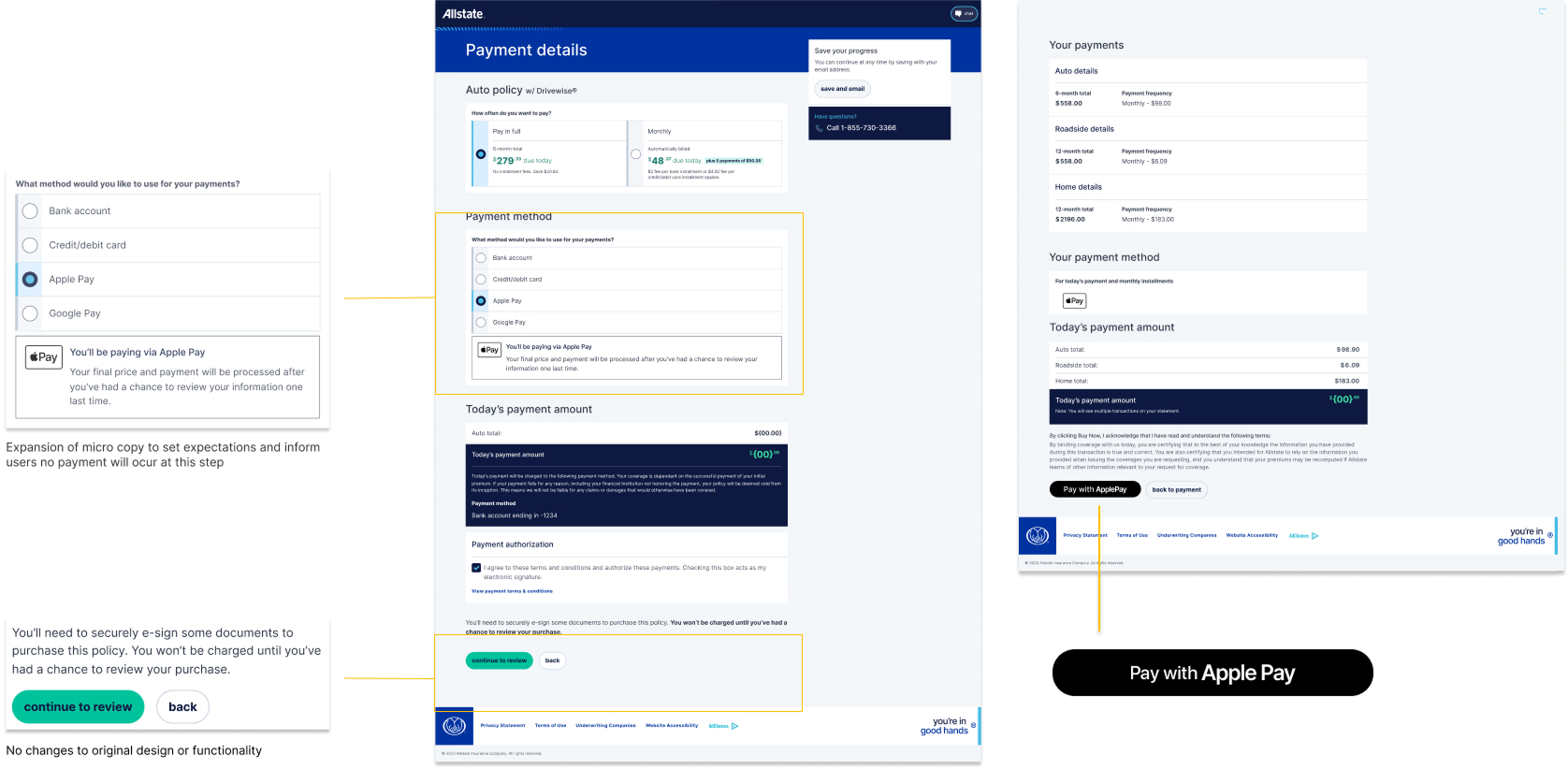Click the small back button in the center page
Screen dimensions: 1568x769
552,660
